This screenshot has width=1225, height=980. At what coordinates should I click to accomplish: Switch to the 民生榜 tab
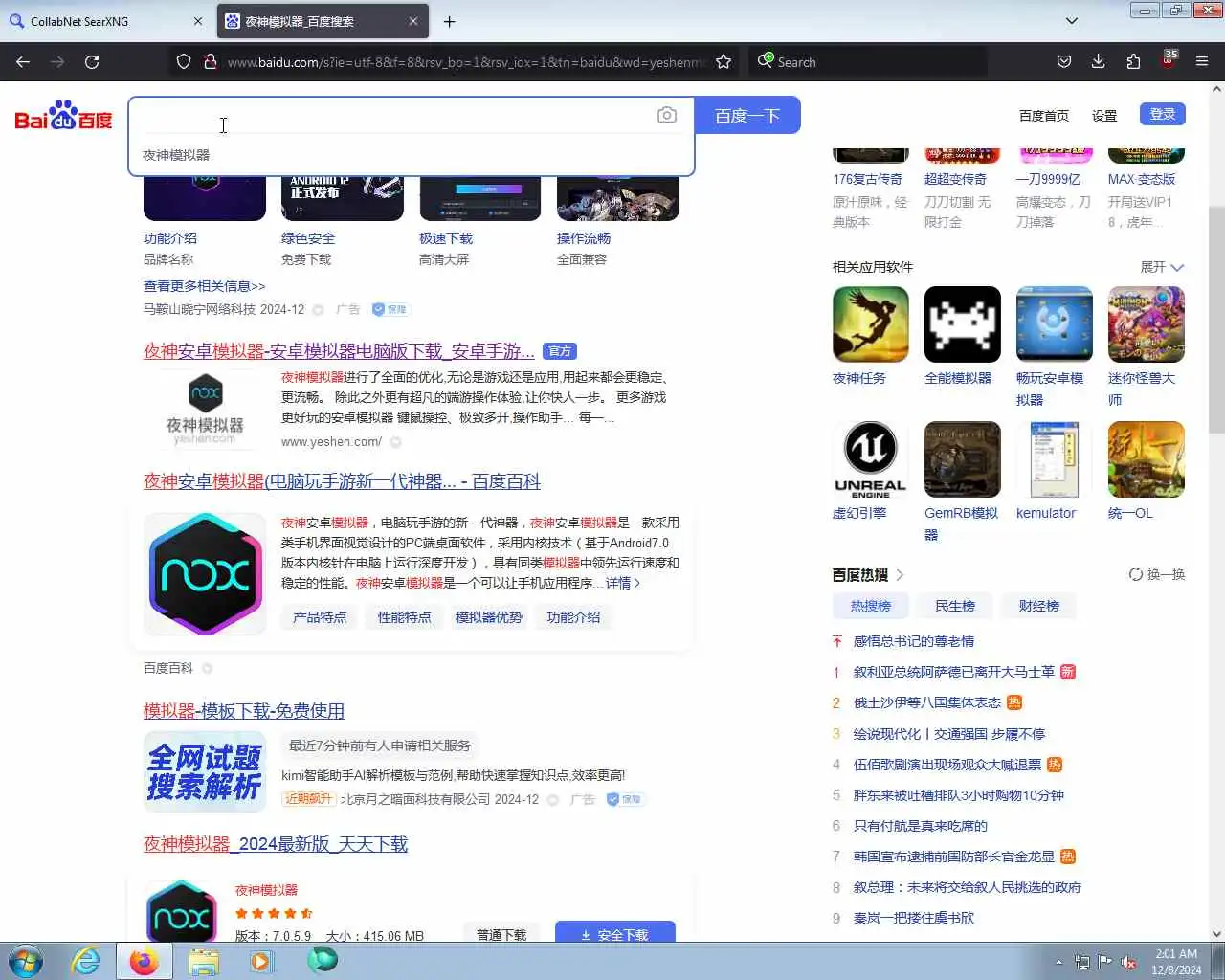955,606
